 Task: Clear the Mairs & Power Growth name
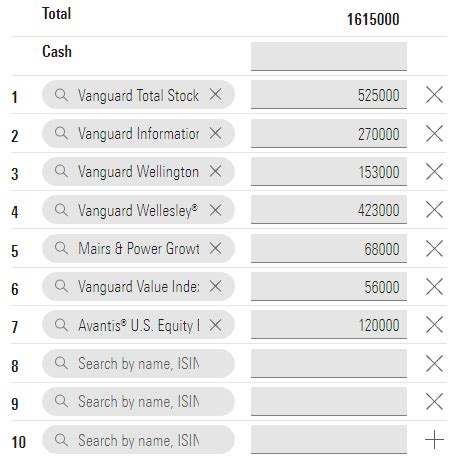click(215, 248)
